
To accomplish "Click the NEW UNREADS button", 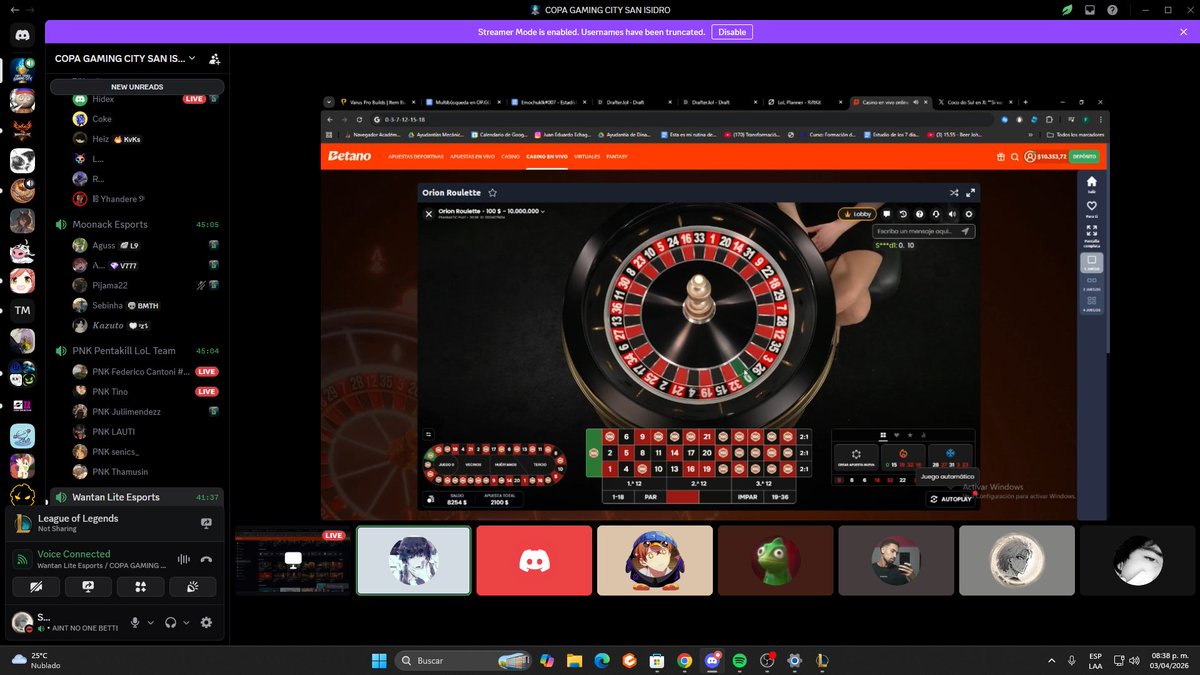I will pyautogui.click(x=138, y=86).
